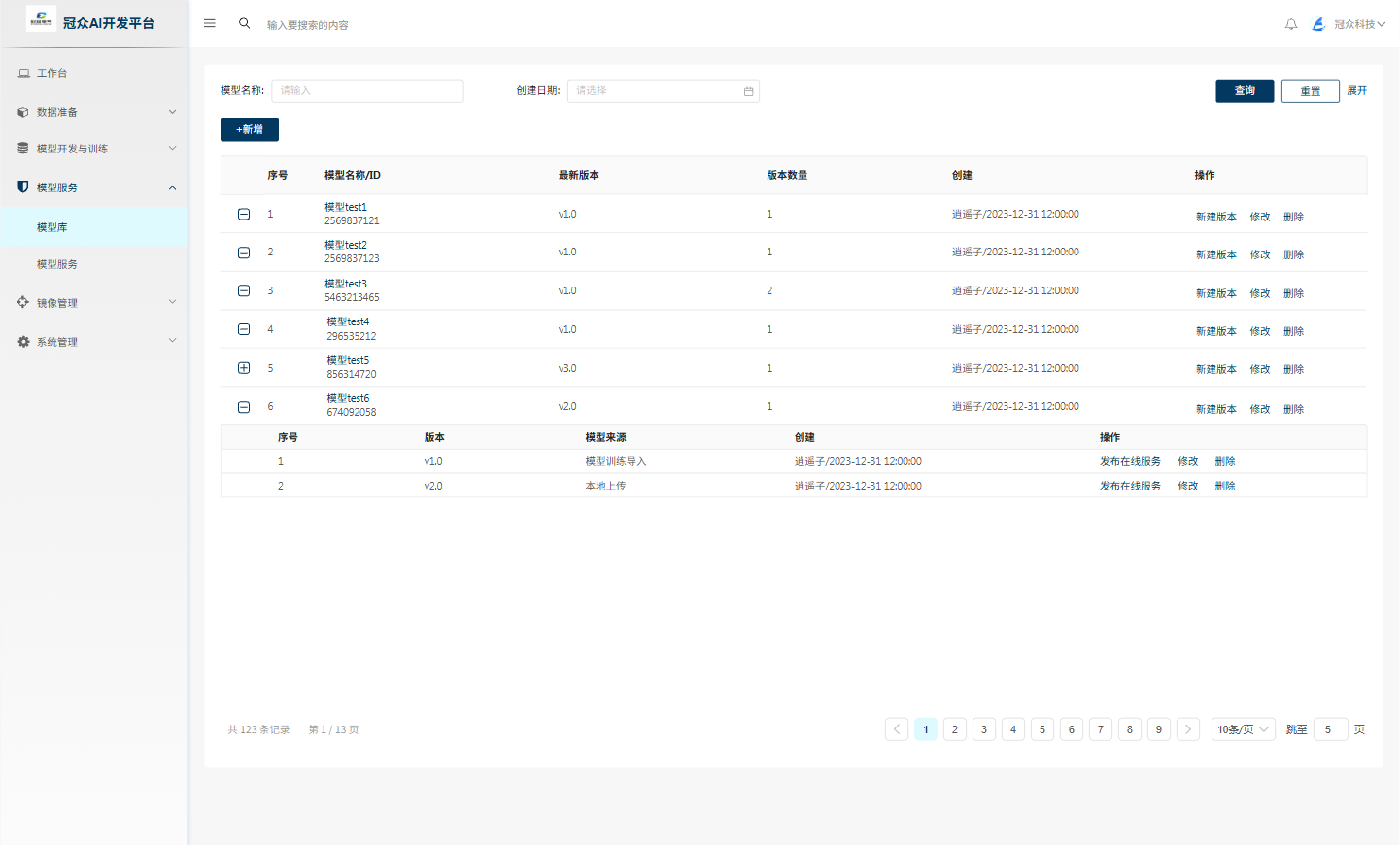1400x845 pixels.
Task: Click the hamburger menu collapse icon
Action: point(209,23)
